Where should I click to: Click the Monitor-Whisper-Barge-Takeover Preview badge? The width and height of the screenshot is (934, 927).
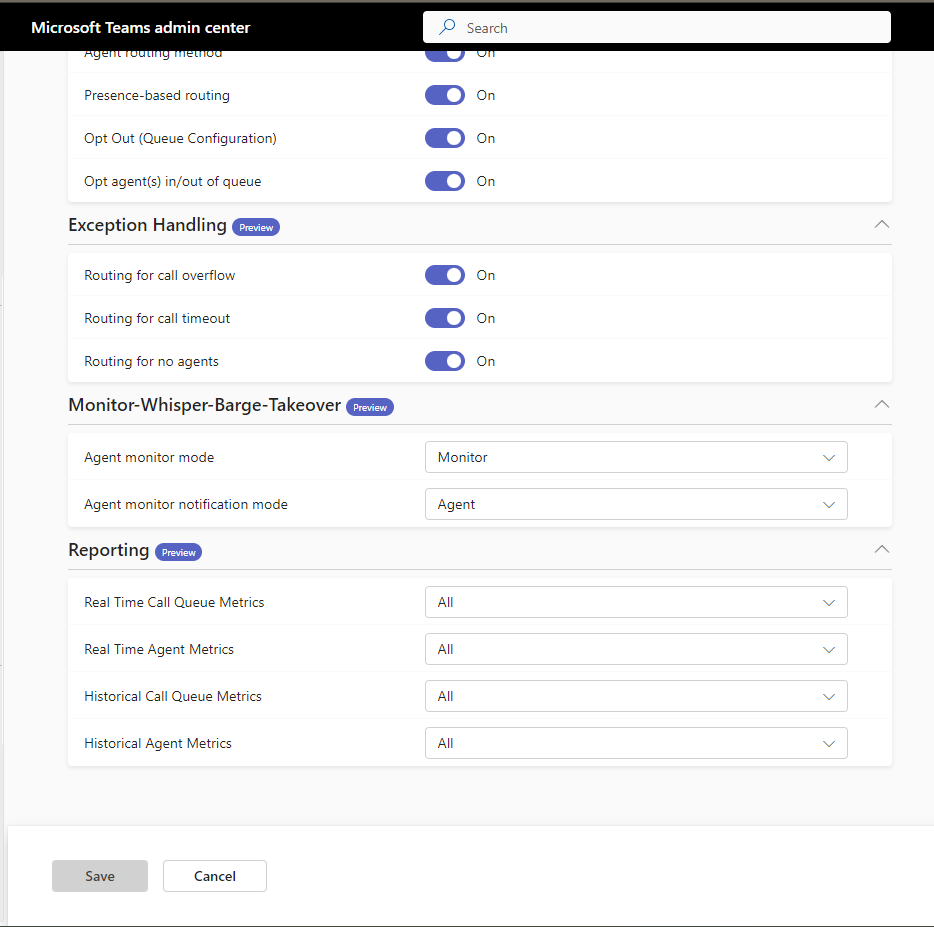370,407
